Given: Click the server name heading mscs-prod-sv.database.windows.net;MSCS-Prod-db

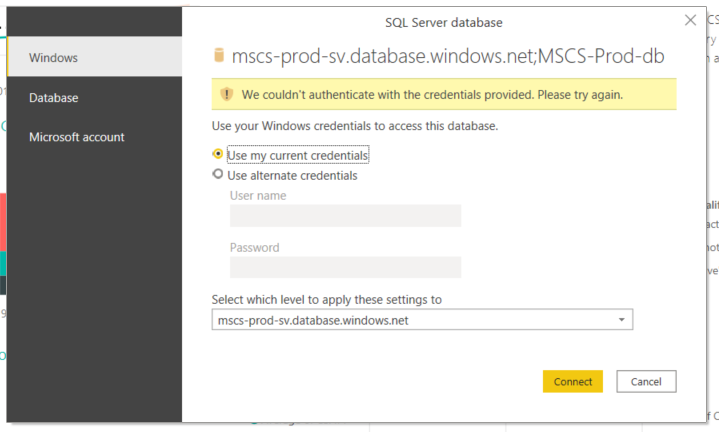Looking at the screenshot, I should pyautogui.click(x=448, y=56).
